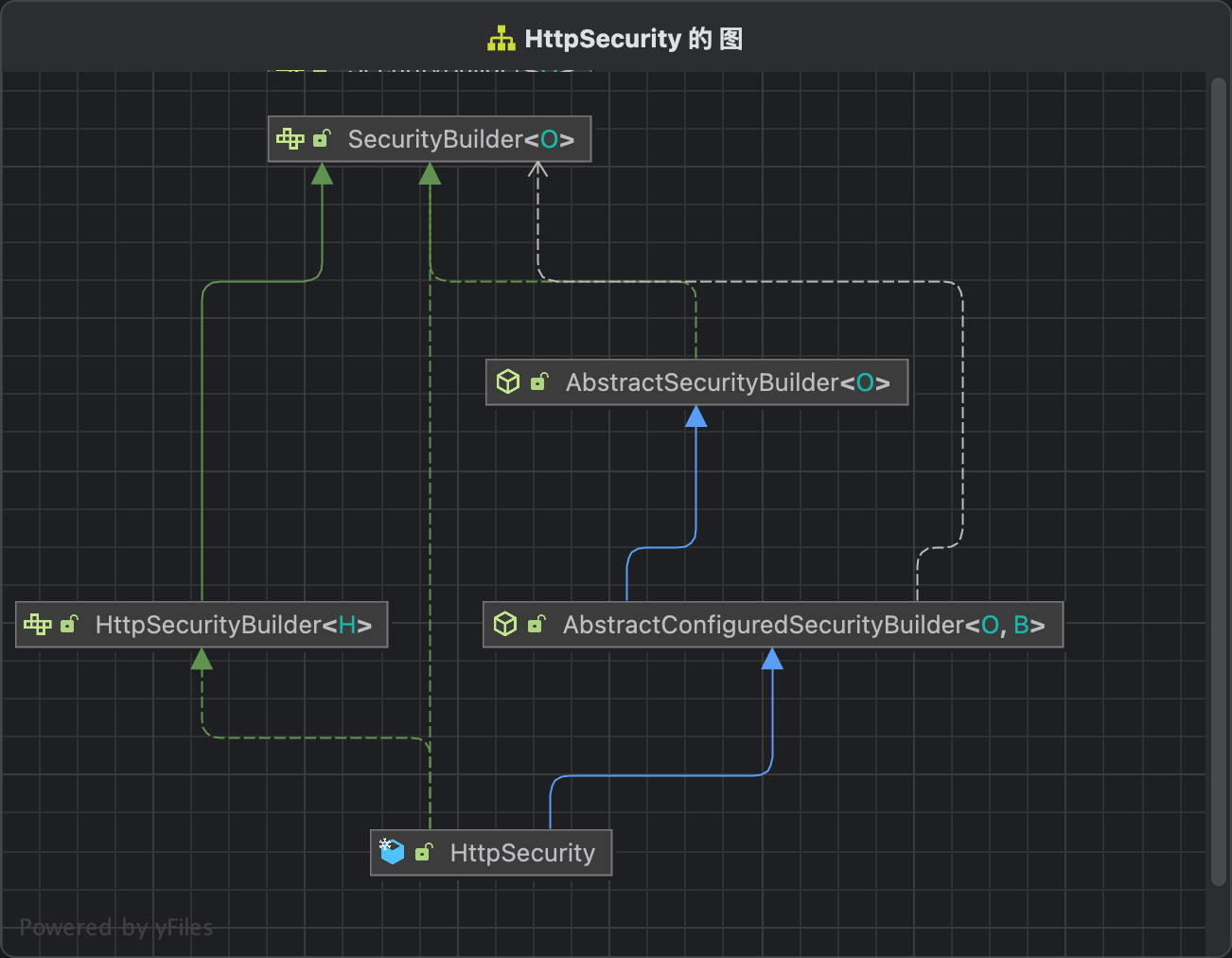The height and width of the screenshot is (958, 1232).
Task: Click the Powered by yFiles watermark
Action: click(x=116, y=928)
